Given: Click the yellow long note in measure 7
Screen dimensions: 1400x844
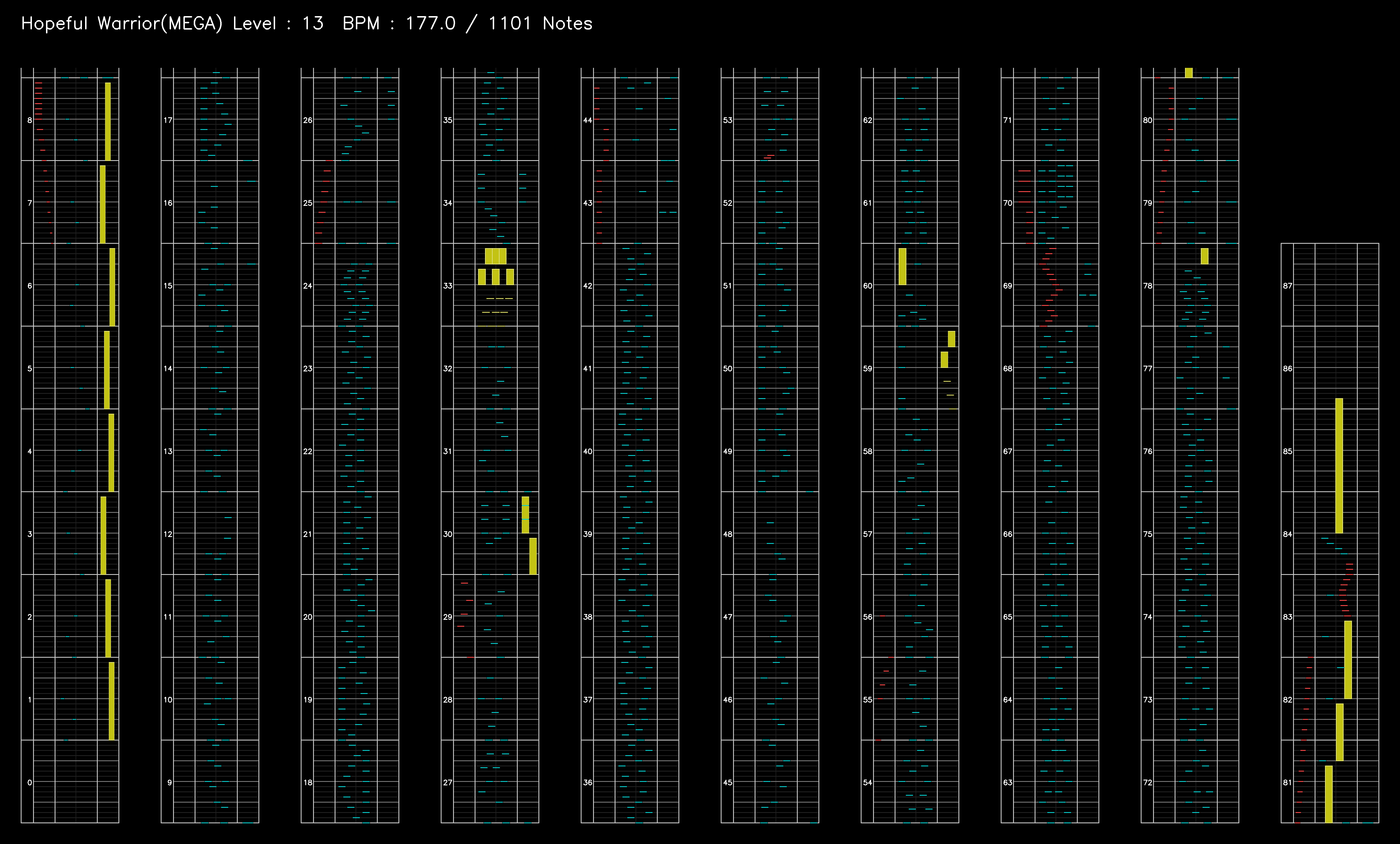Looking at the screenshot, I should point(103,205).
